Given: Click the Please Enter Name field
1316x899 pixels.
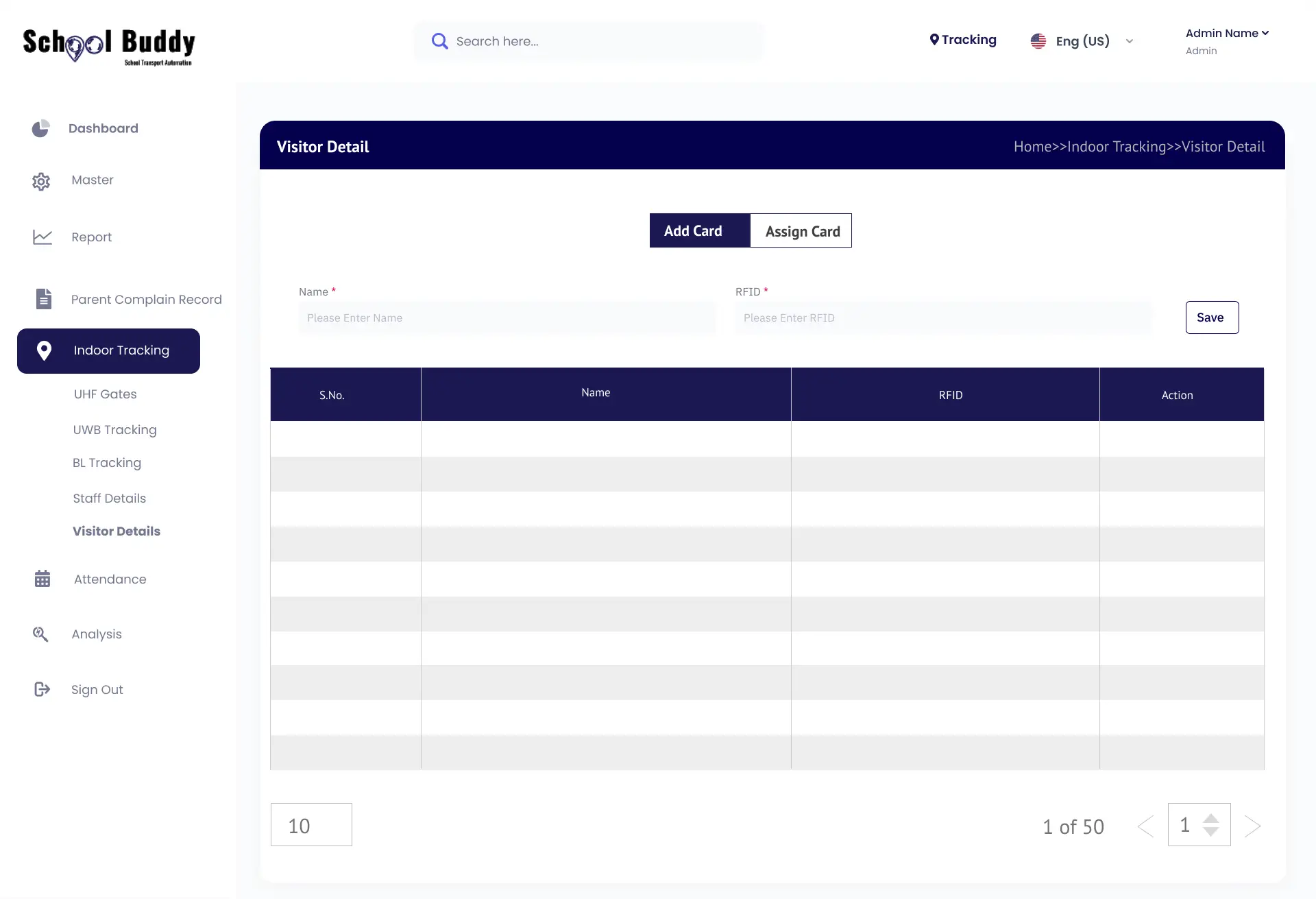Looking at the screenshot, I should 507,317.
